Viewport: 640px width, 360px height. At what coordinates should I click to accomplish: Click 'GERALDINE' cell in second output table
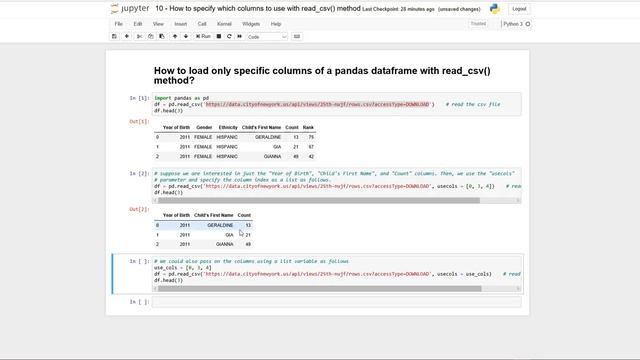click(x=220, y=225)
